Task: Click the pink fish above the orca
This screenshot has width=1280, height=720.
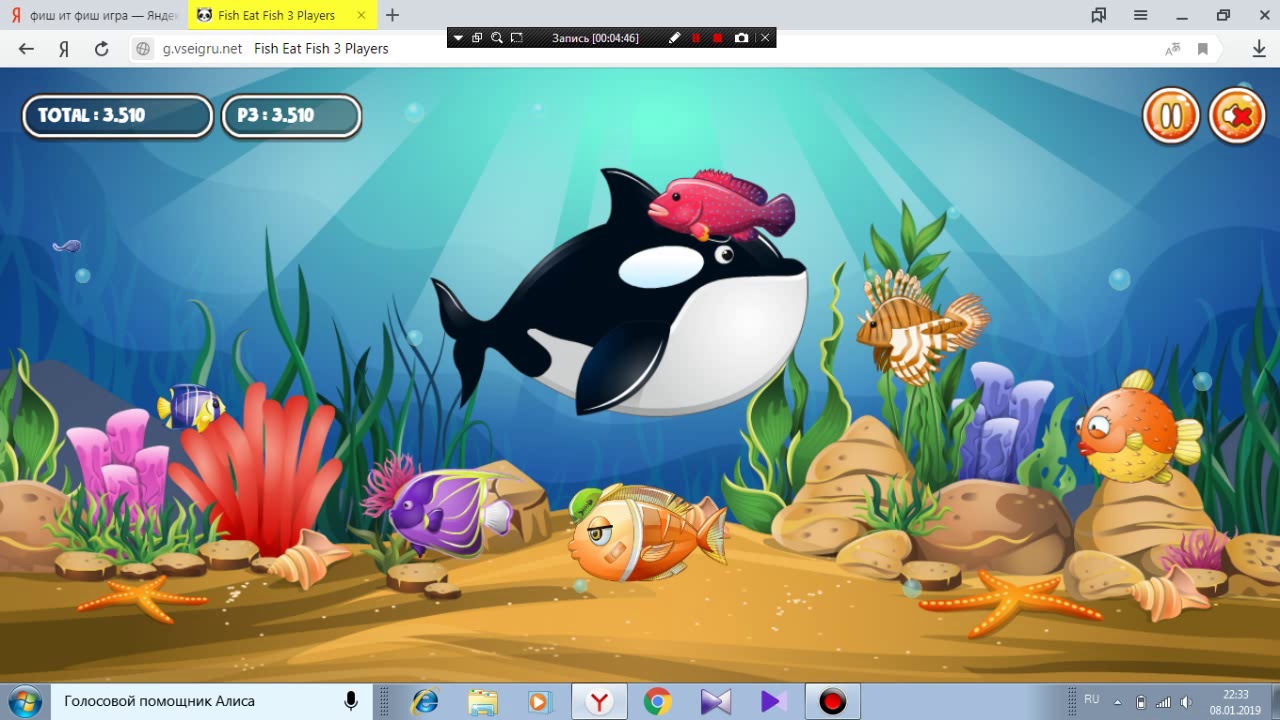Action: 721,205
